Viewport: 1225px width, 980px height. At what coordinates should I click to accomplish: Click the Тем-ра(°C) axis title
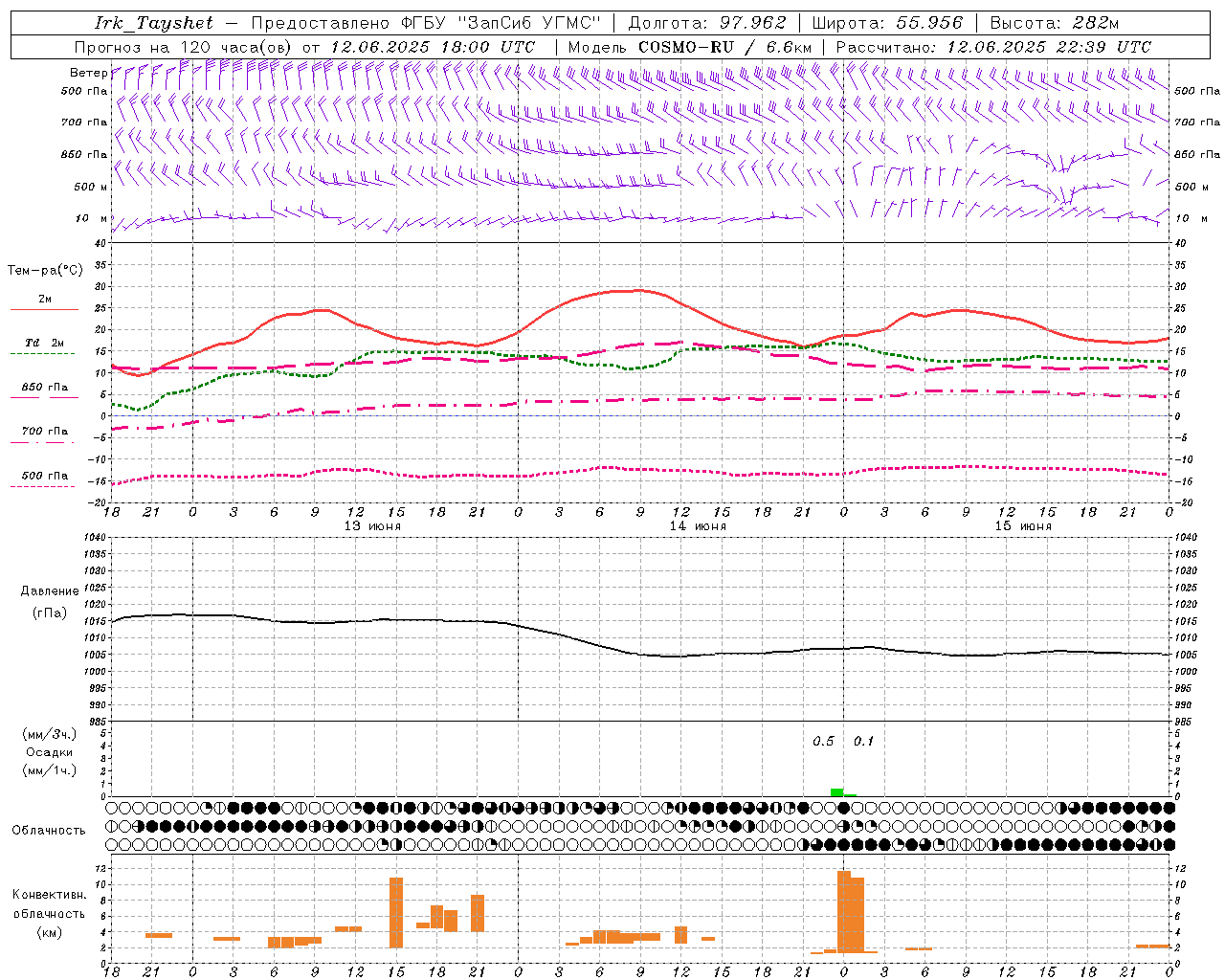[45, 271]
